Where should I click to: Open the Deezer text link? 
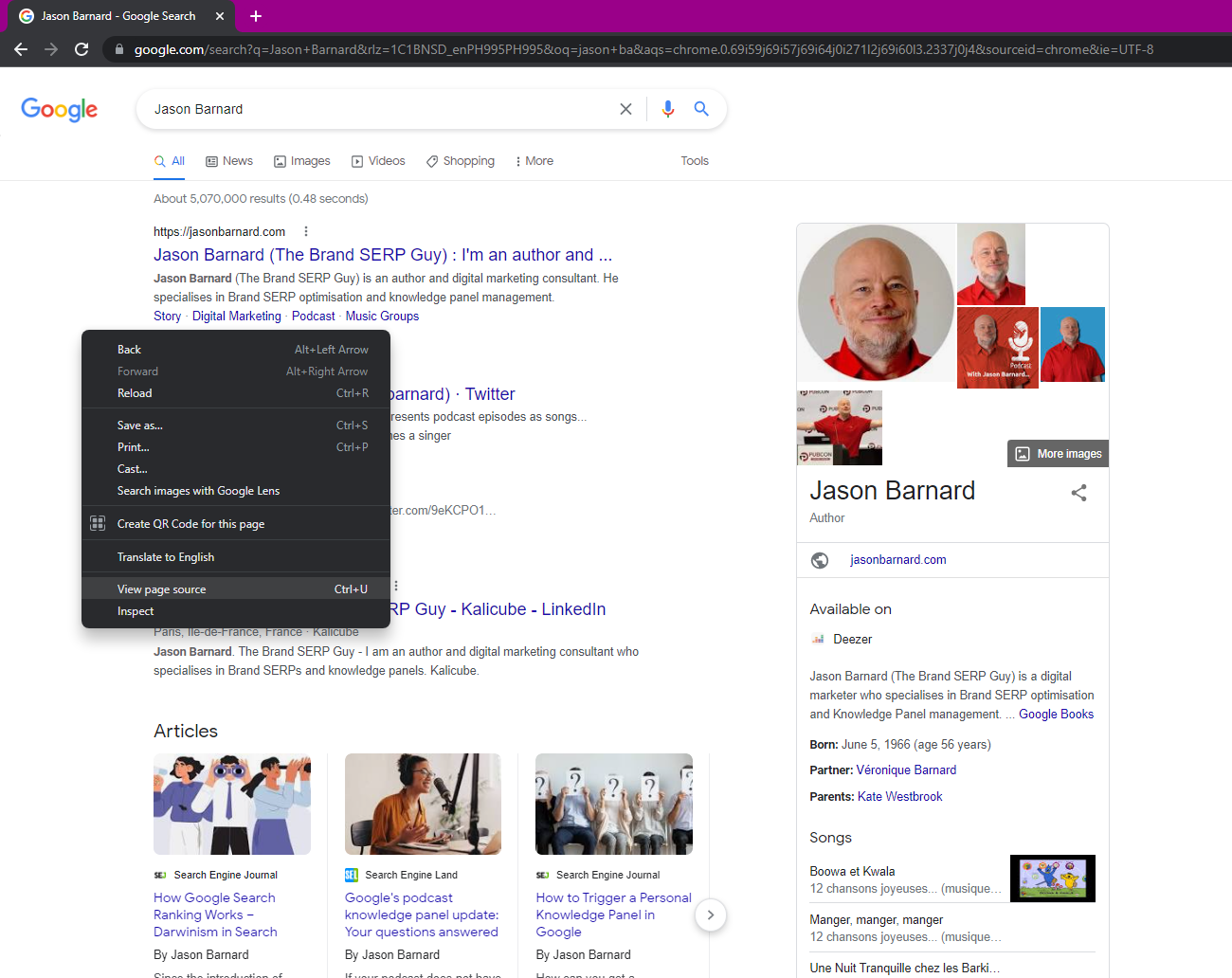point(852,640)
